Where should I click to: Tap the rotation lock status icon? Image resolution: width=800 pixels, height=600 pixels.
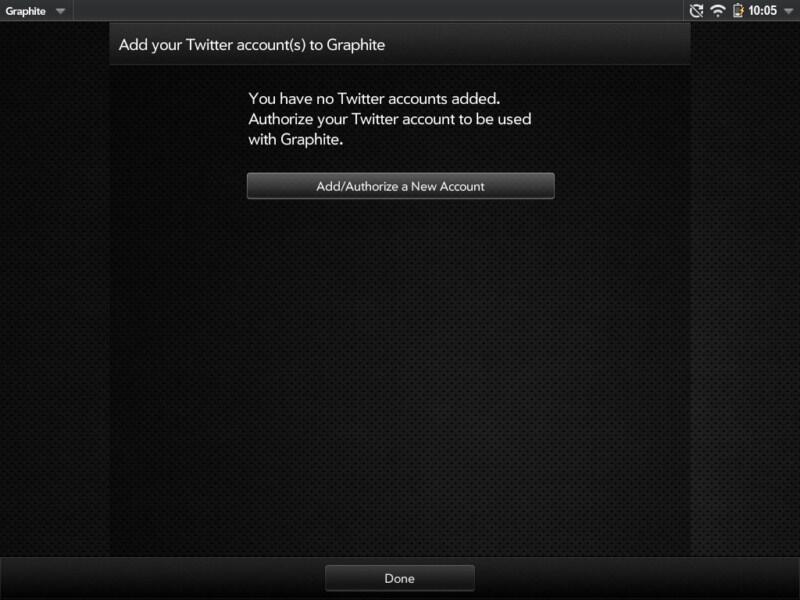pyautogui.click(x=696, y=11)
